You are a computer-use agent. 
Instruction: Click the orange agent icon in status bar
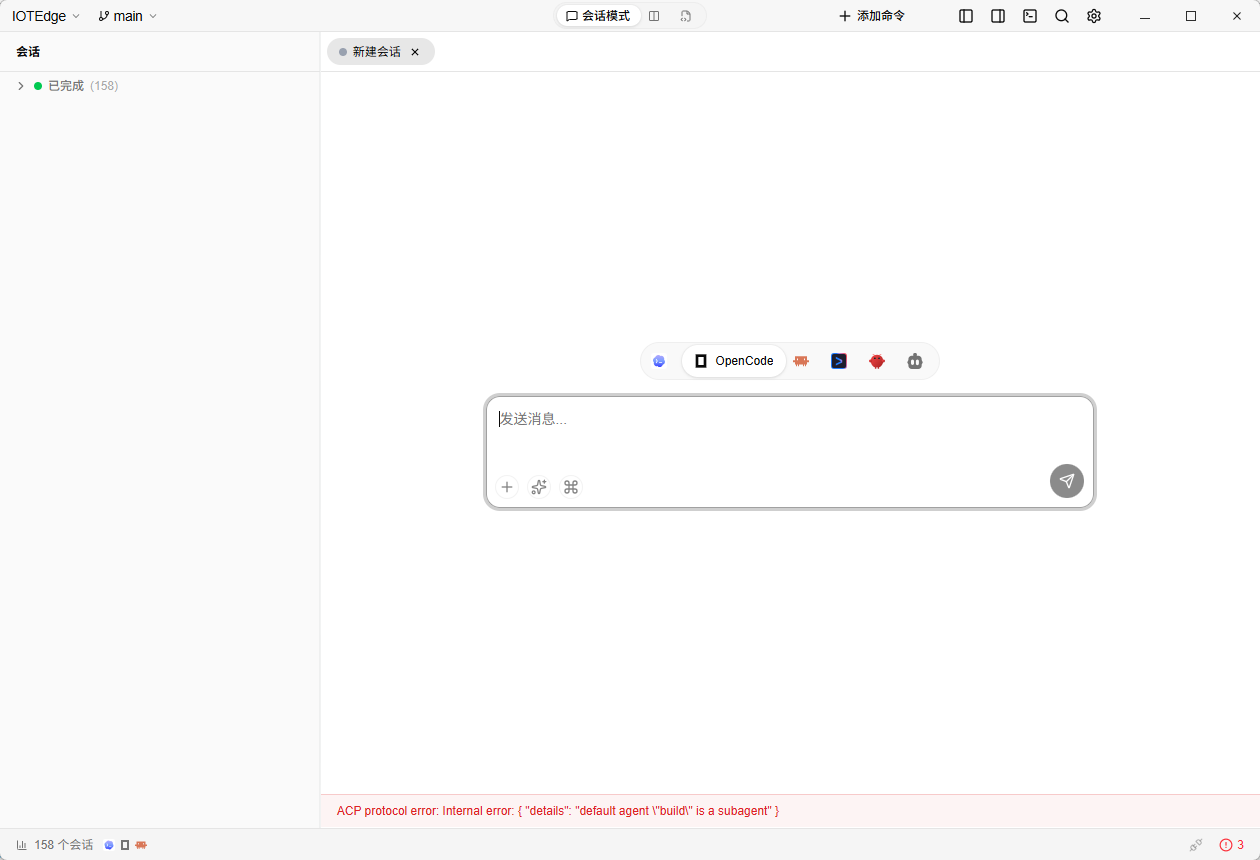coord(141,845)
